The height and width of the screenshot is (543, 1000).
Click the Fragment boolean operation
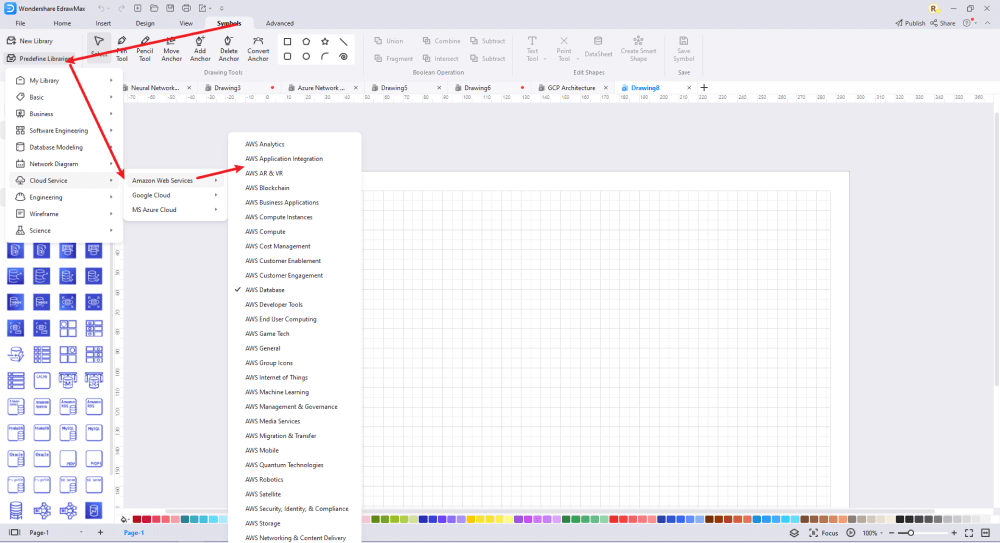[x=393, y=59]
